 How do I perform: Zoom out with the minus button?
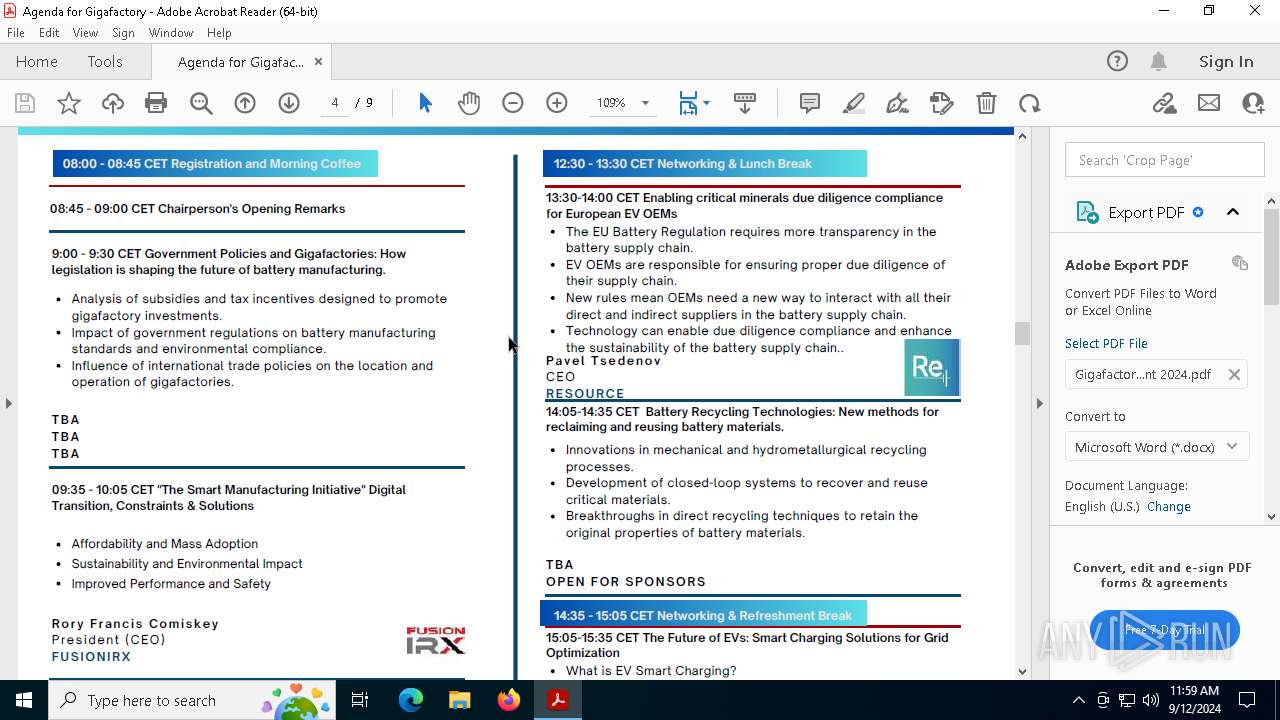pos(513,103)
